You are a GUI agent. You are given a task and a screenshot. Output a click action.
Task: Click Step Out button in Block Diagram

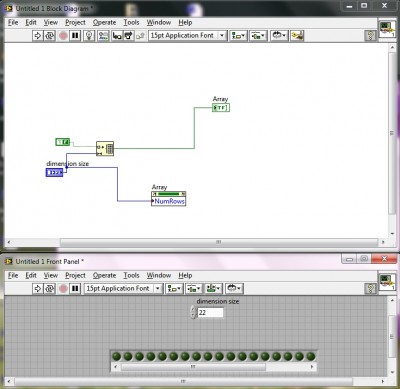[140, 36]
